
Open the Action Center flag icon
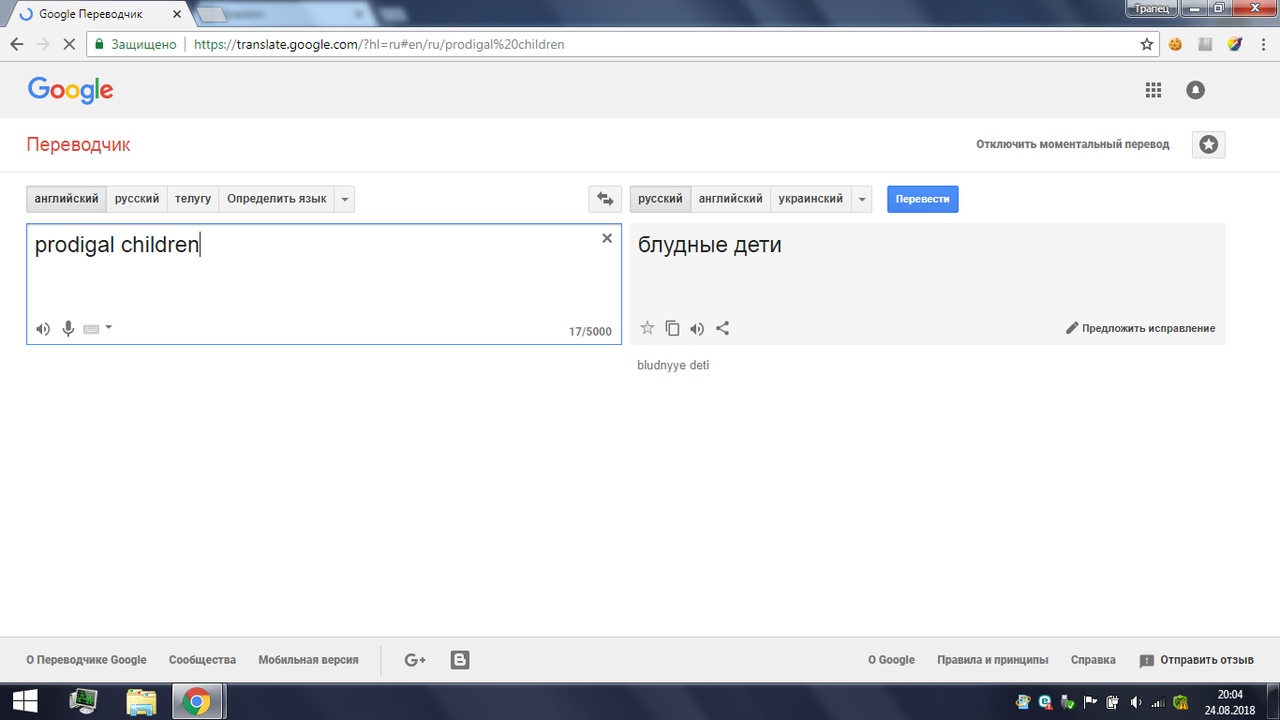pyautogui.click(x=1091, y=702)
